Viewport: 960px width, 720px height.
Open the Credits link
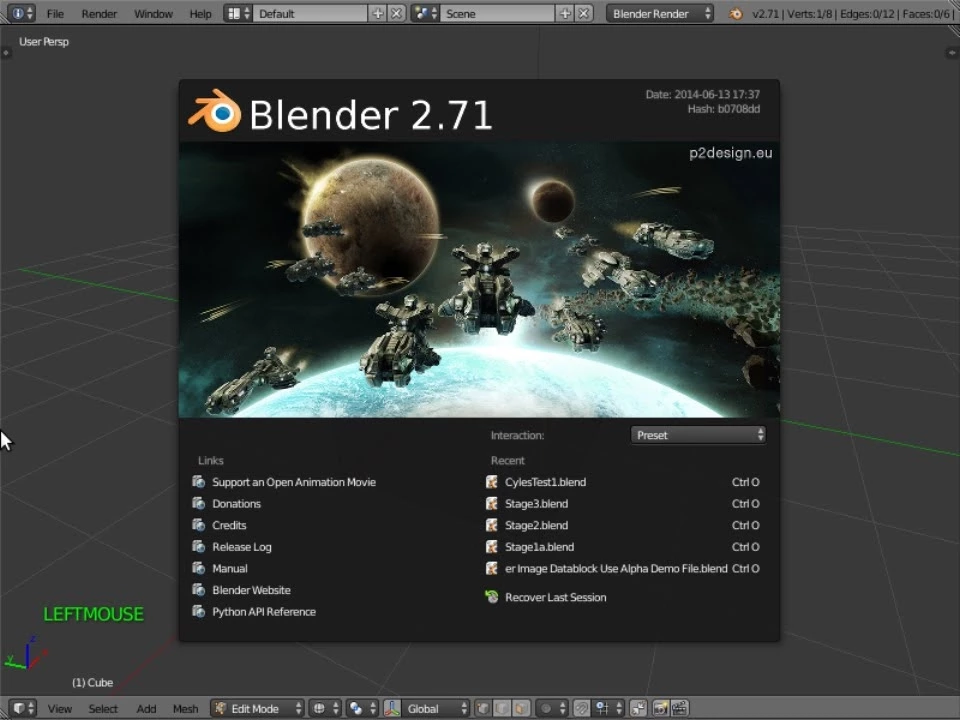[219, 525]
